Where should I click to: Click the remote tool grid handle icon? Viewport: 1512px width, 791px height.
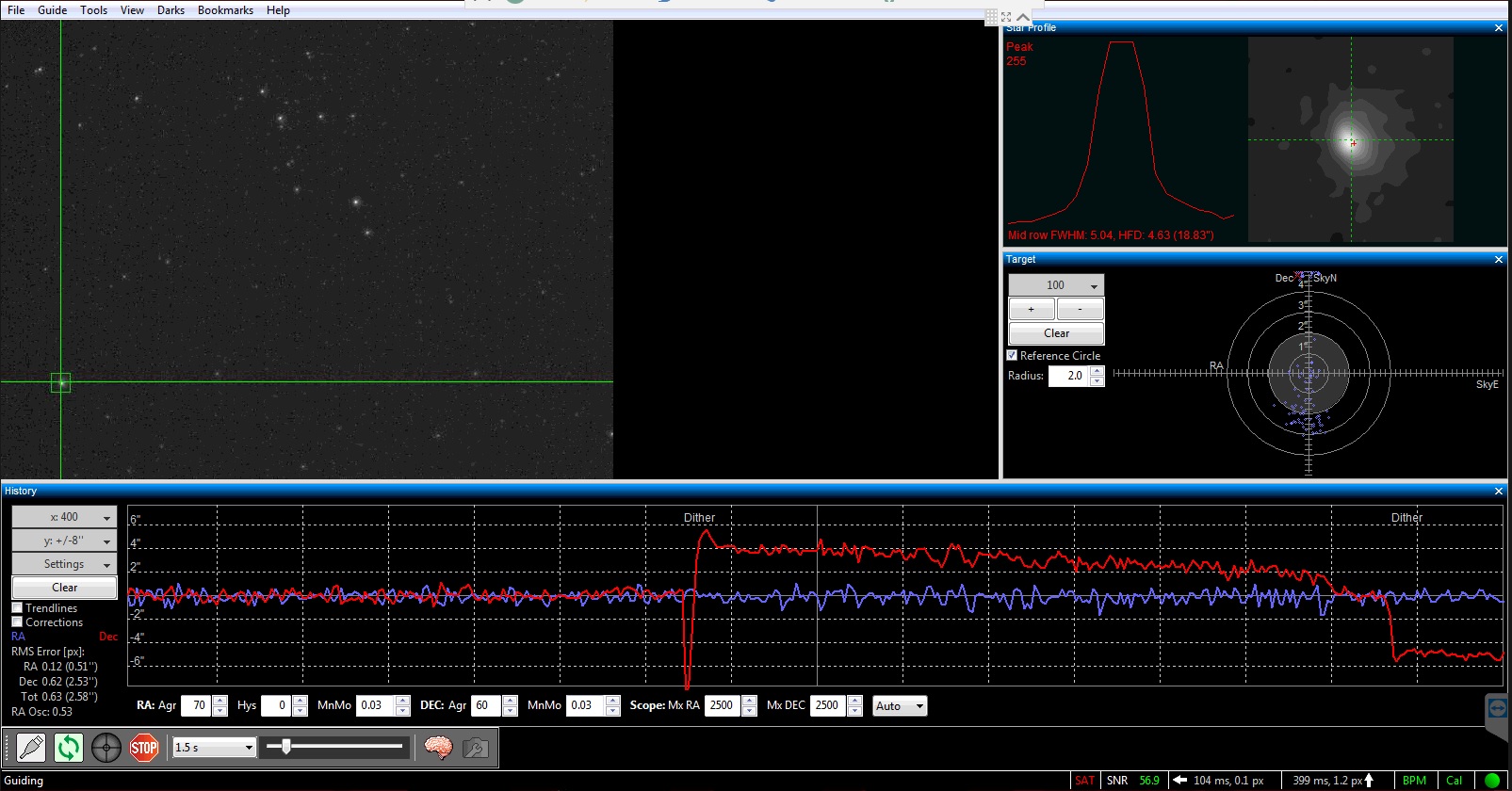tap(991, 17)
